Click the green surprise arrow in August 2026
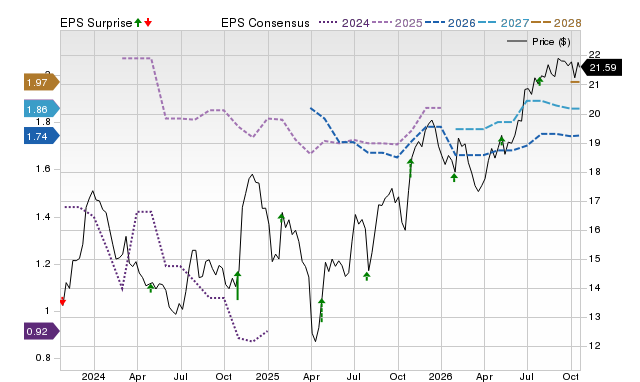 pos(540,81)
